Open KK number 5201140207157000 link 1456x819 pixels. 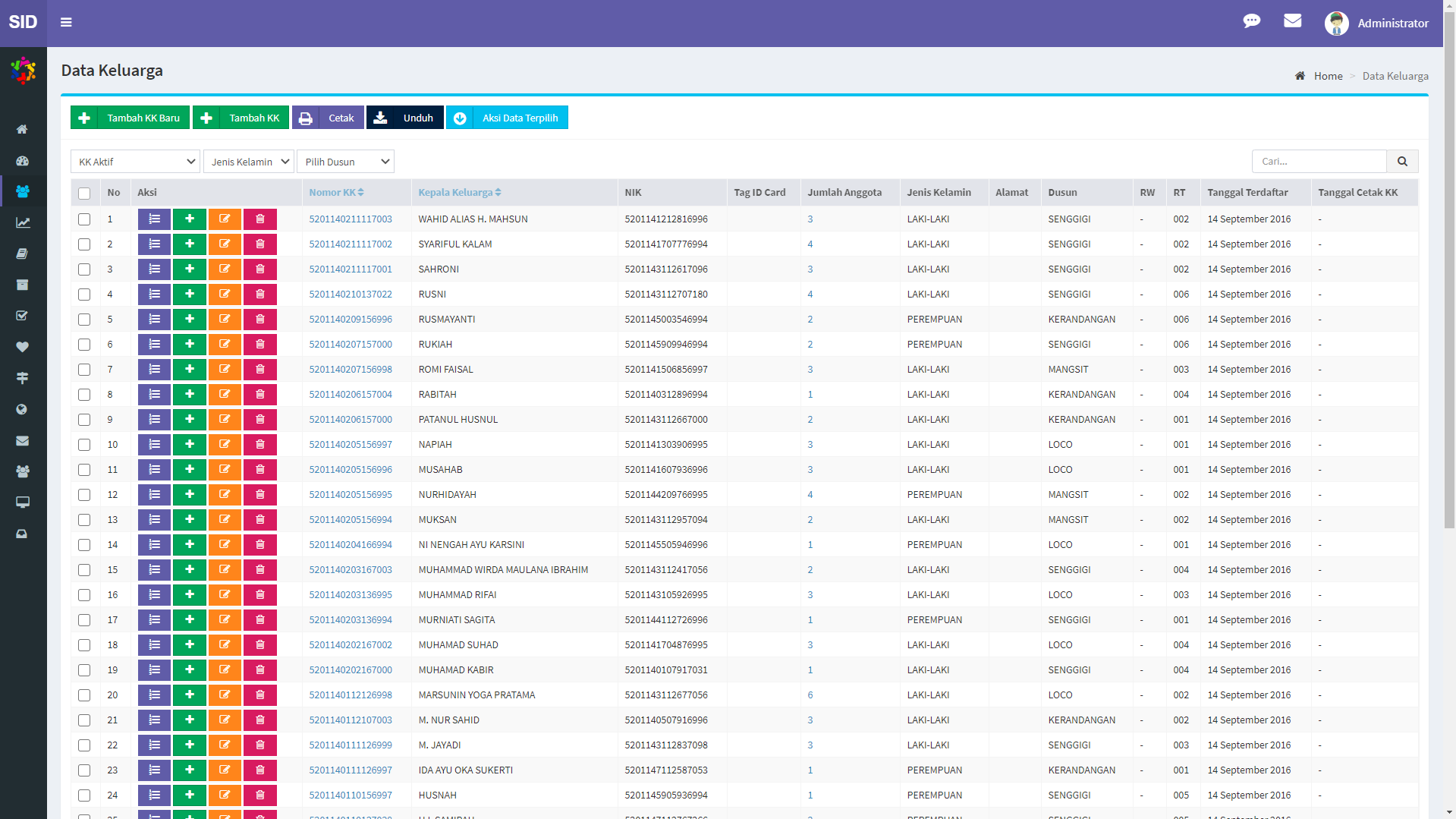[x=350, y=345]
